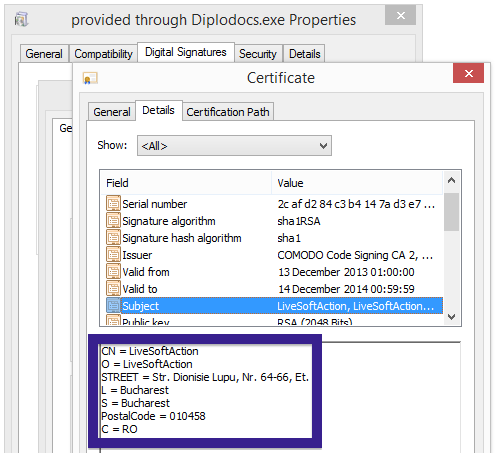496x453 pixels.
Task: Open the Security tab in Properties
Action: coord(258,54)
